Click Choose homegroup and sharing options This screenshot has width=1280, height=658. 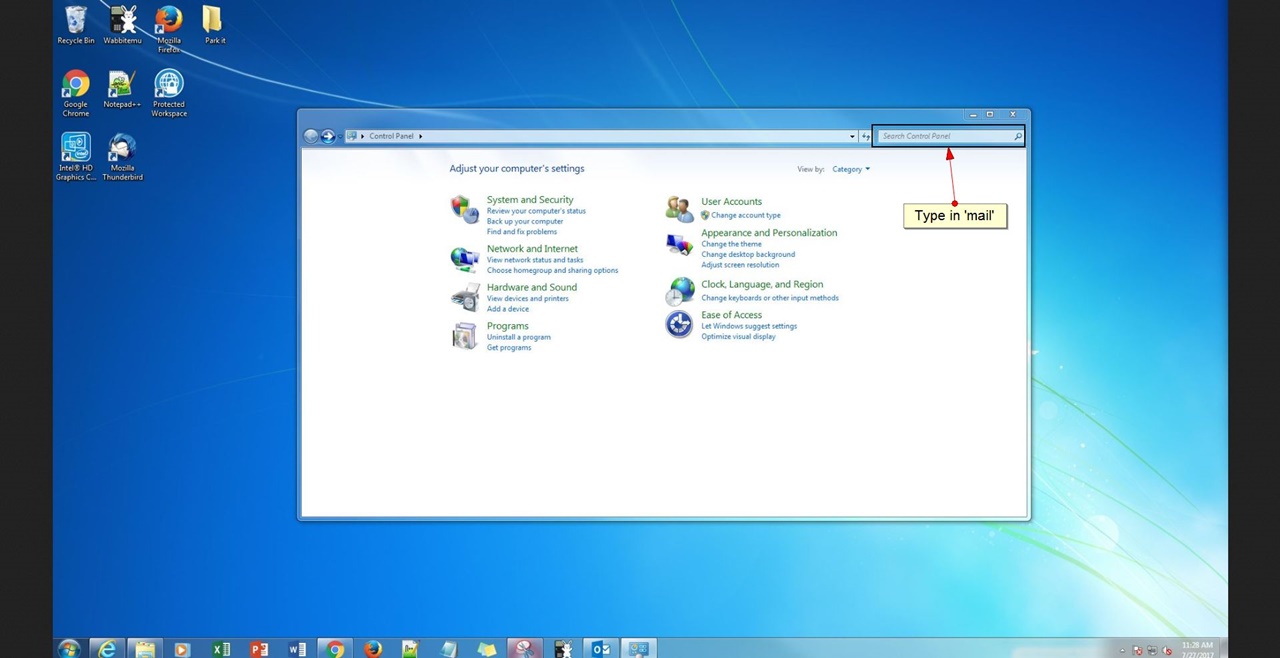click(553, 270)
